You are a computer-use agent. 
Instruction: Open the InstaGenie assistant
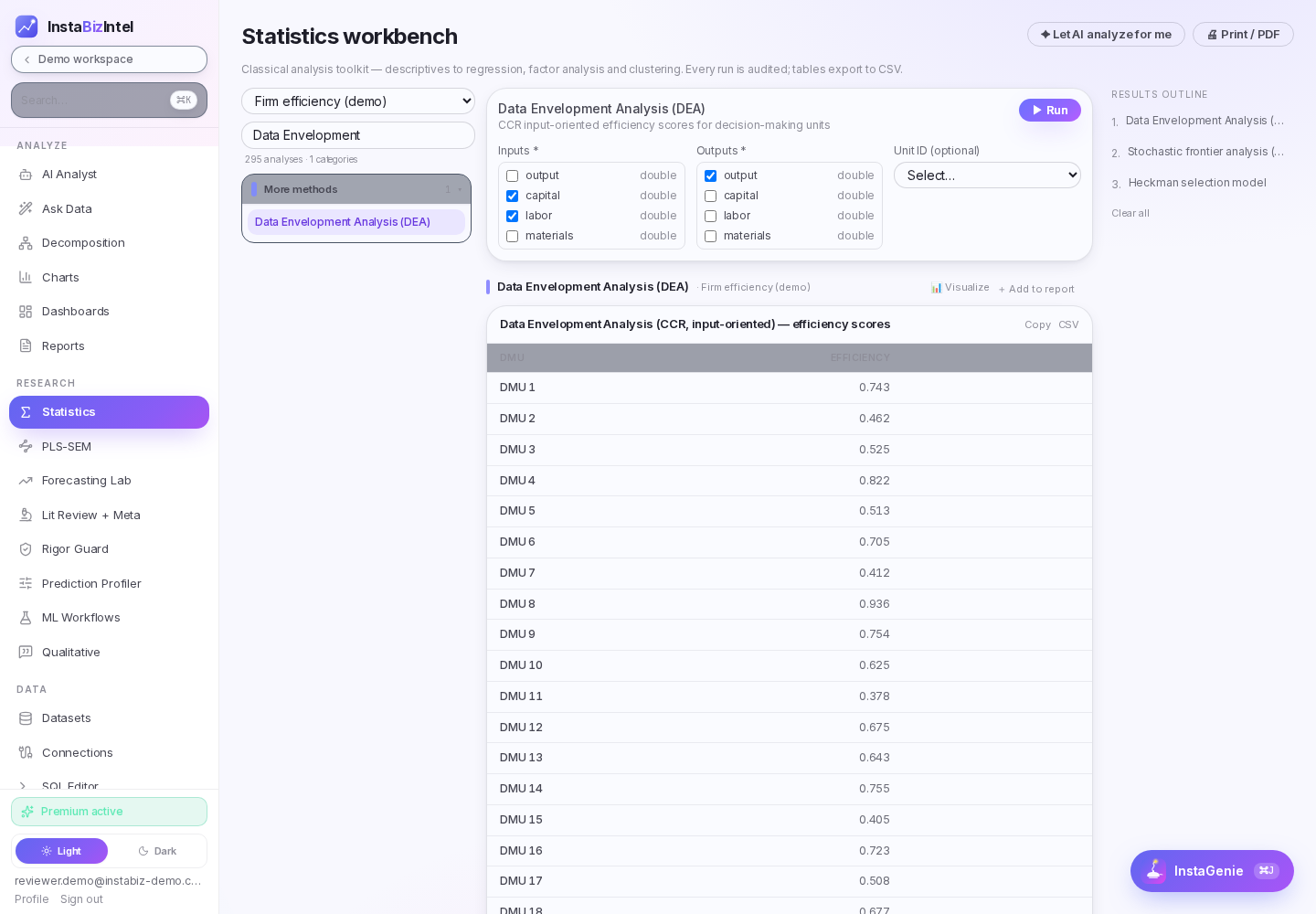point(1212,871)
